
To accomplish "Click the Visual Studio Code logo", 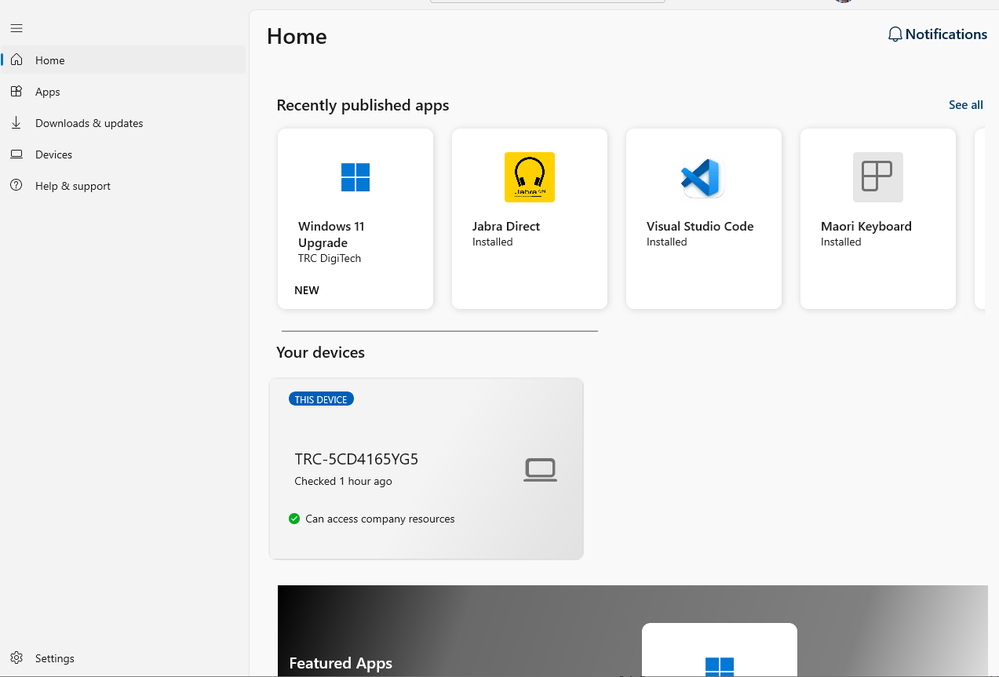I will click(701, 177).
